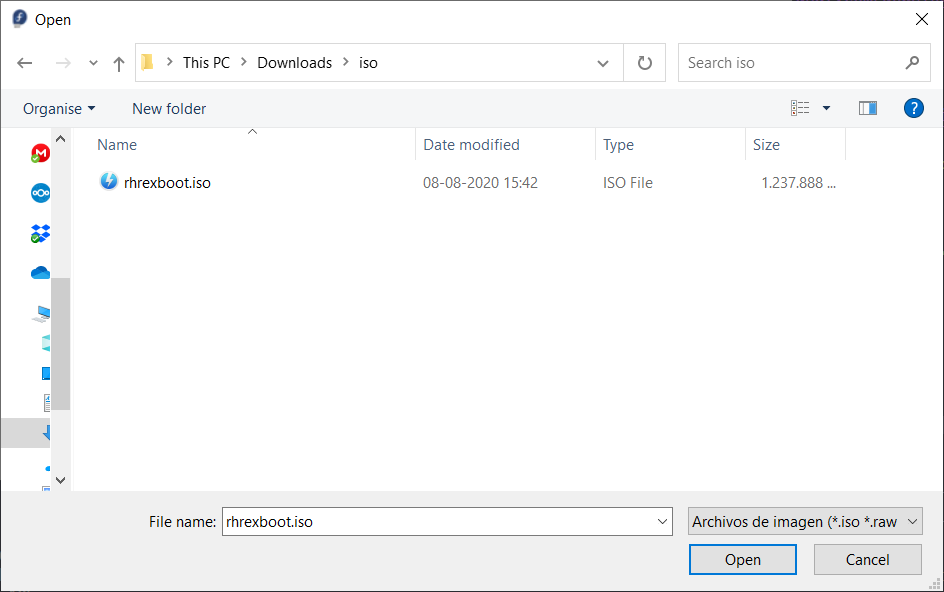Viewport: 944px width, 592px height.
Task: Select the rhrexboot.iso file icon
Action: (x=108, y=181)
